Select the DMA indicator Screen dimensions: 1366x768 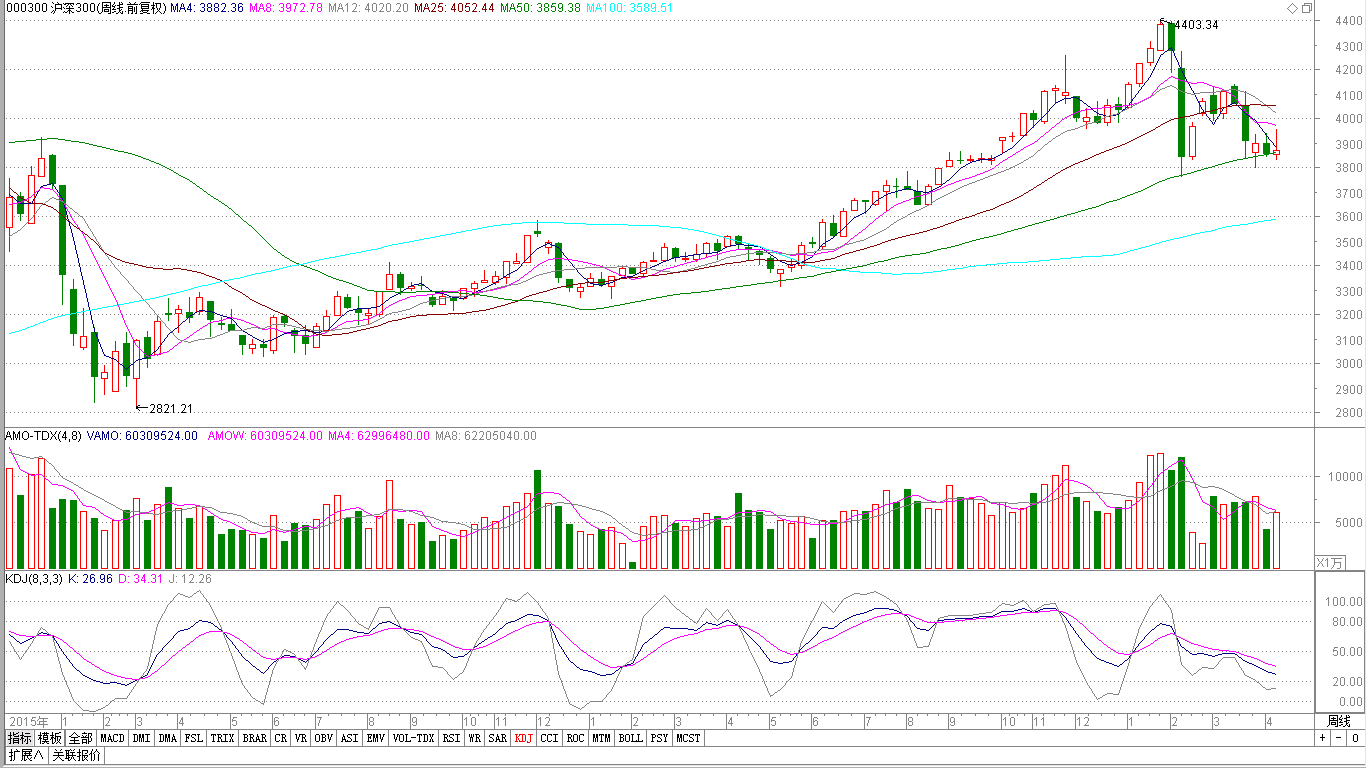tap(167, 738)
